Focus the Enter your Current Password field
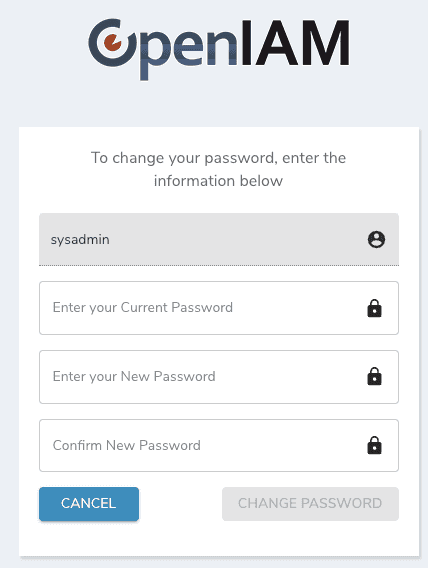This screenshot has width=428, height=568. (219, 308)
